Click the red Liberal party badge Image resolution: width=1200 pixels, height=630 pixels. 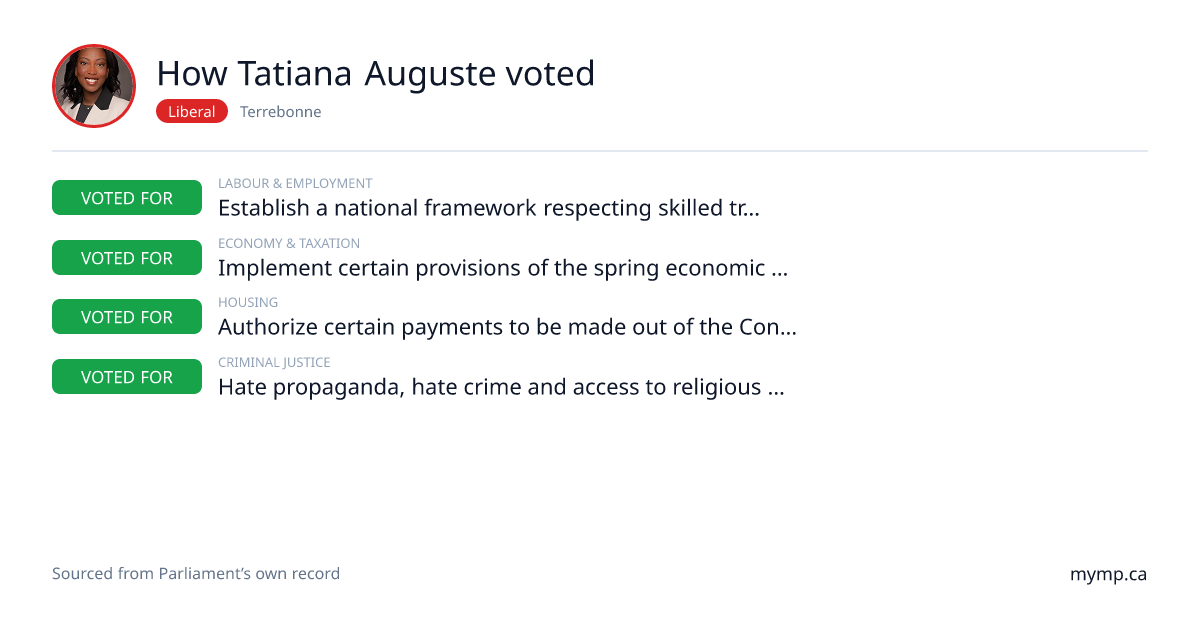pyautogui.click(x=192, y=112)
